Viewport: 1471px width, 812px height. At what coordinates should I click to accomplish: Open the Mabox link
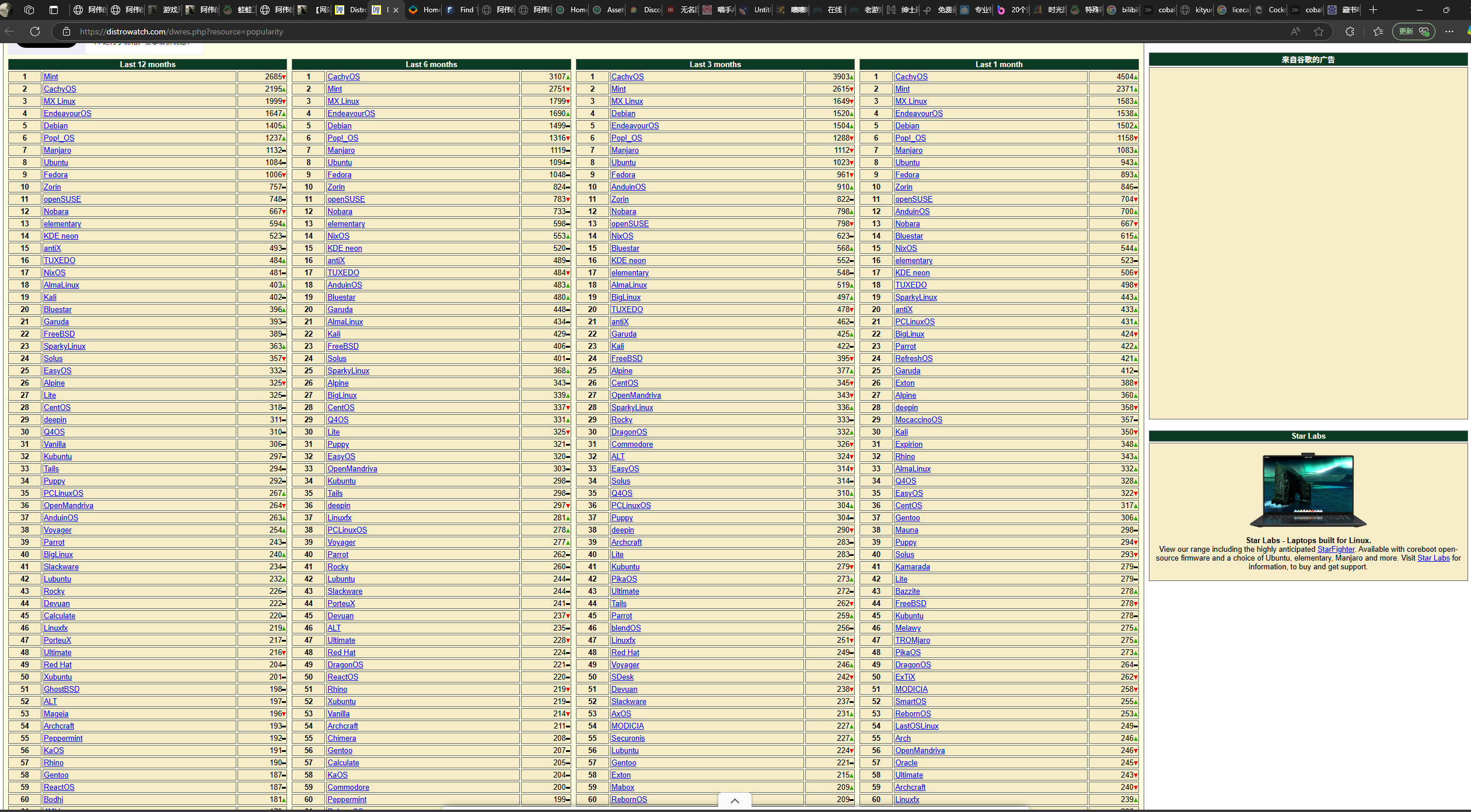pyautogui.click(x=623, y=787)
